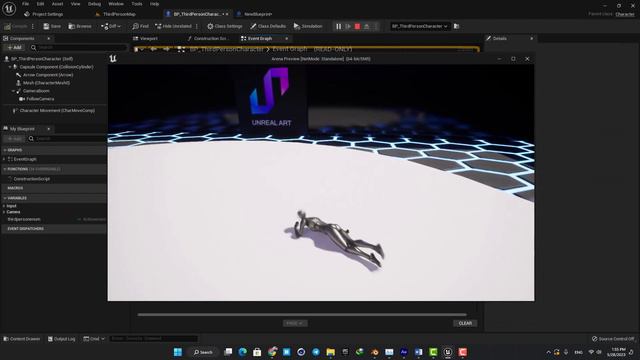The height and width of the screenshot is (360, 640).
Task: Collapse the Functions section
Action: coord(5,169)
